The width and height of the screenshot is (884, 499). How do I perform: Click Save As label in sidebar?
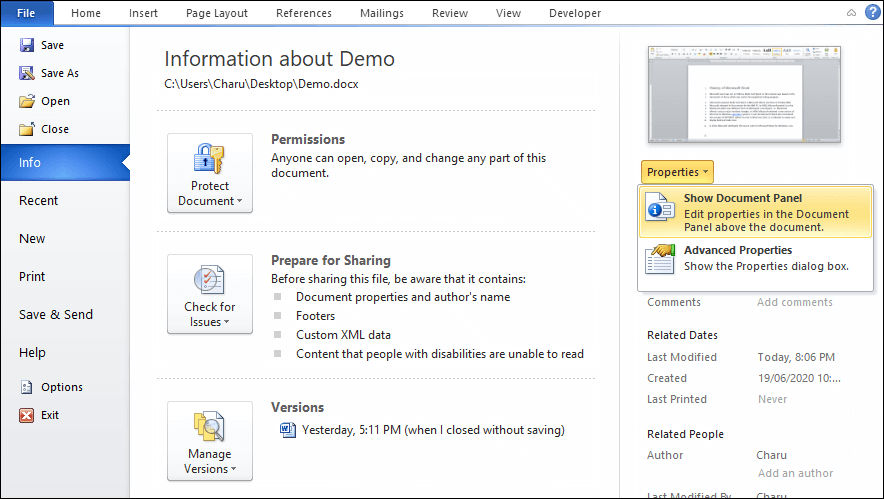pyautogui.click(x=60, y=73)
